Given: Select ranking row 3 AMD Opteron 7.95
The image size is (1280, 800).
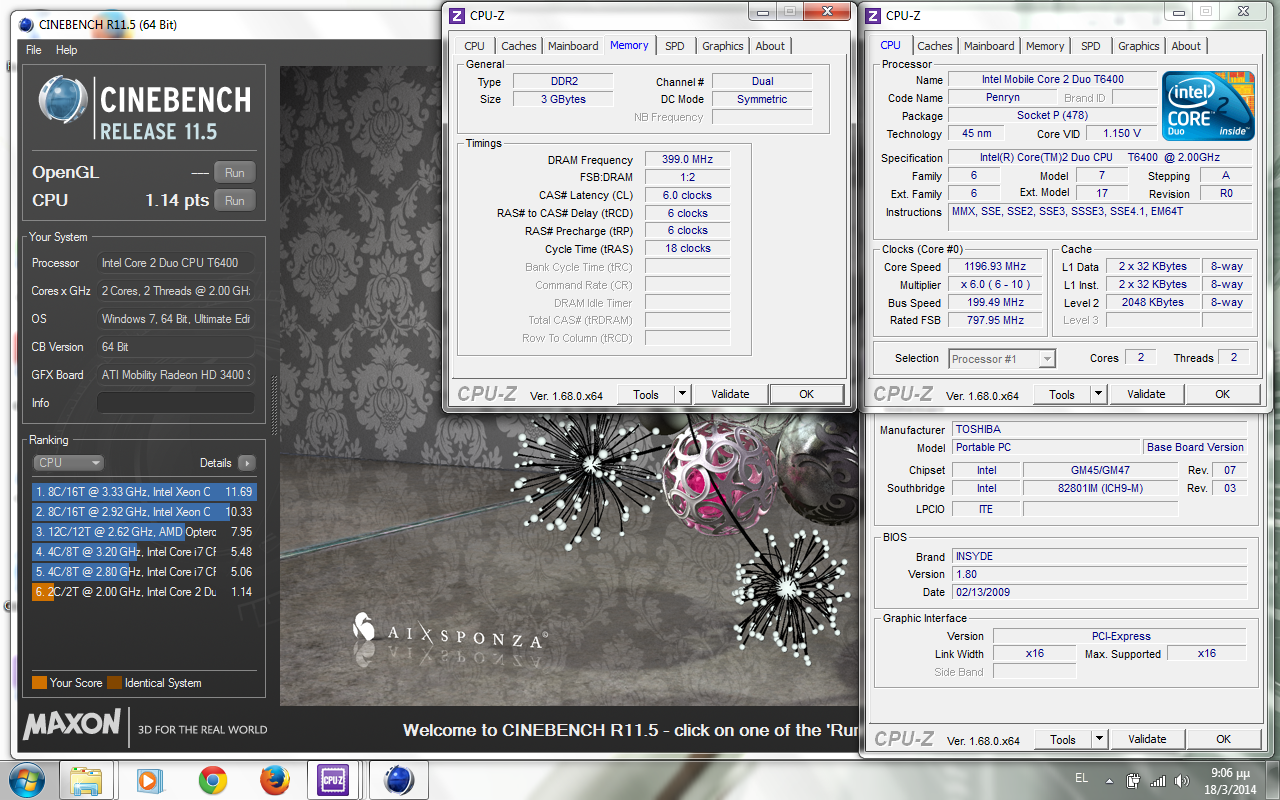Looking at the screenshot, I should [x=144, y=532].
